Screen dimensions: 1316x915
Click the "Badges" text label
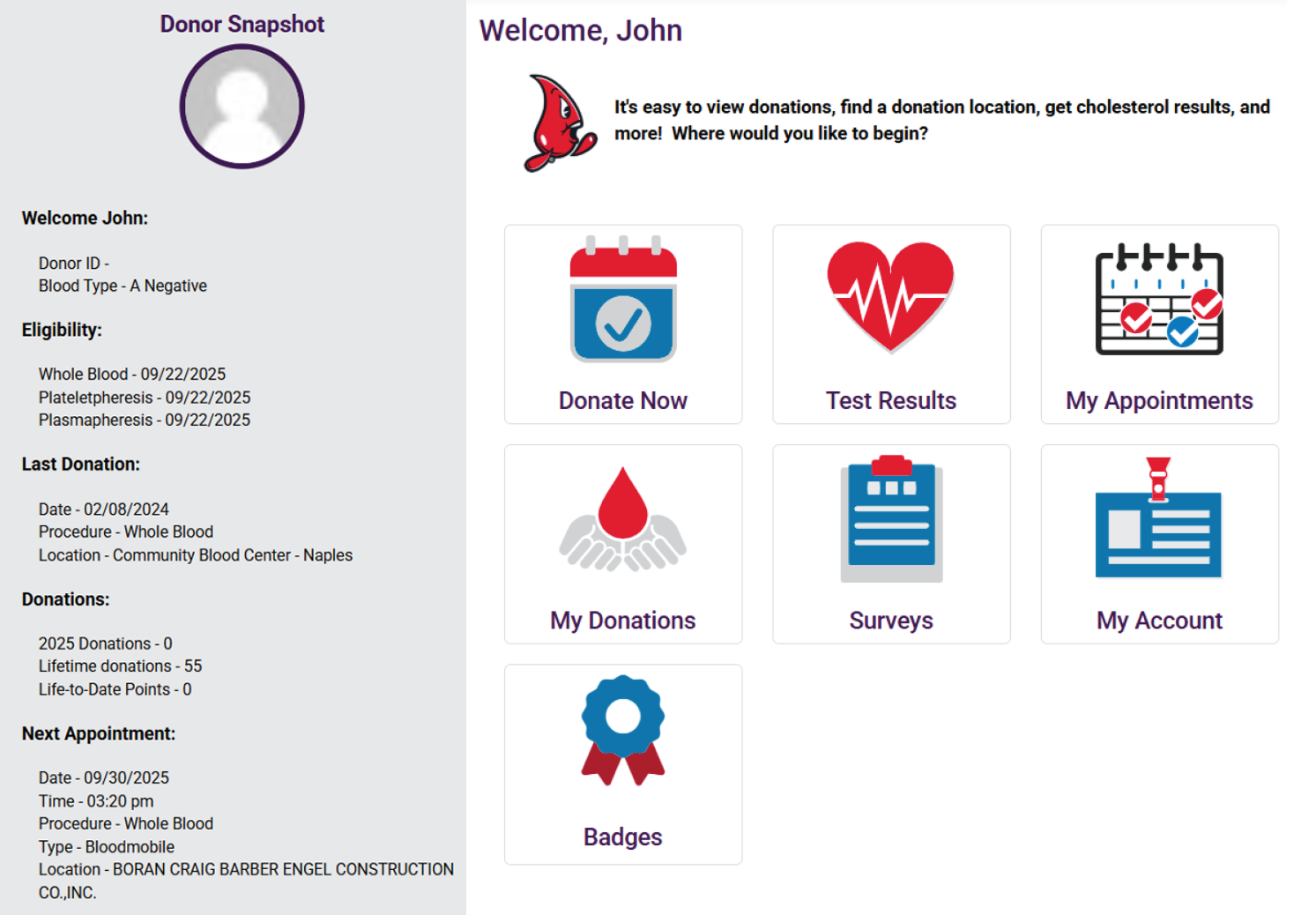click(x=622, y=837)
